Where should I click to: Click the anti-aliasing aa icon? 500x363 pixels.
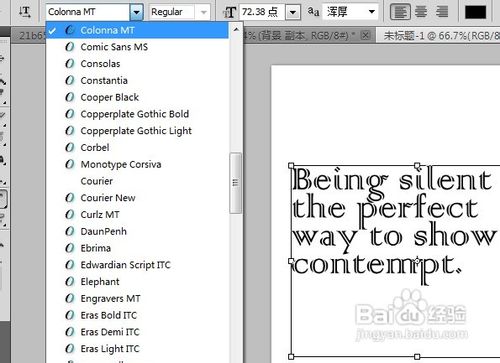(x=313, y=12)
